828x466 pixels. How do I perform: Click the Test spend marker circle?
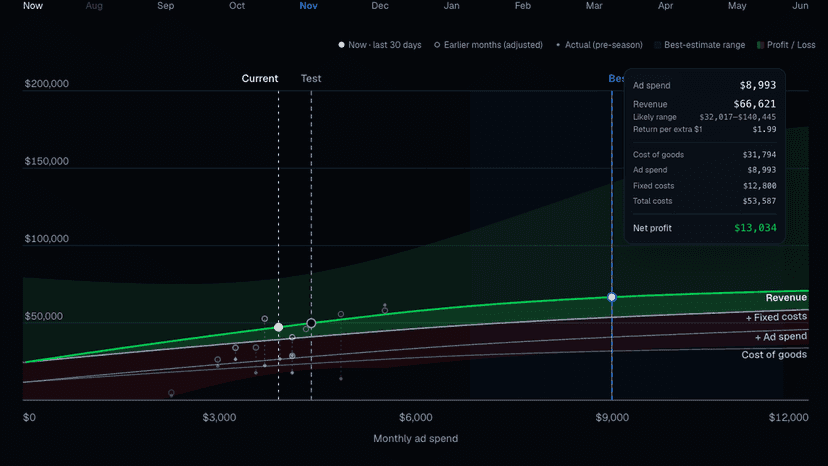(311, 323)
